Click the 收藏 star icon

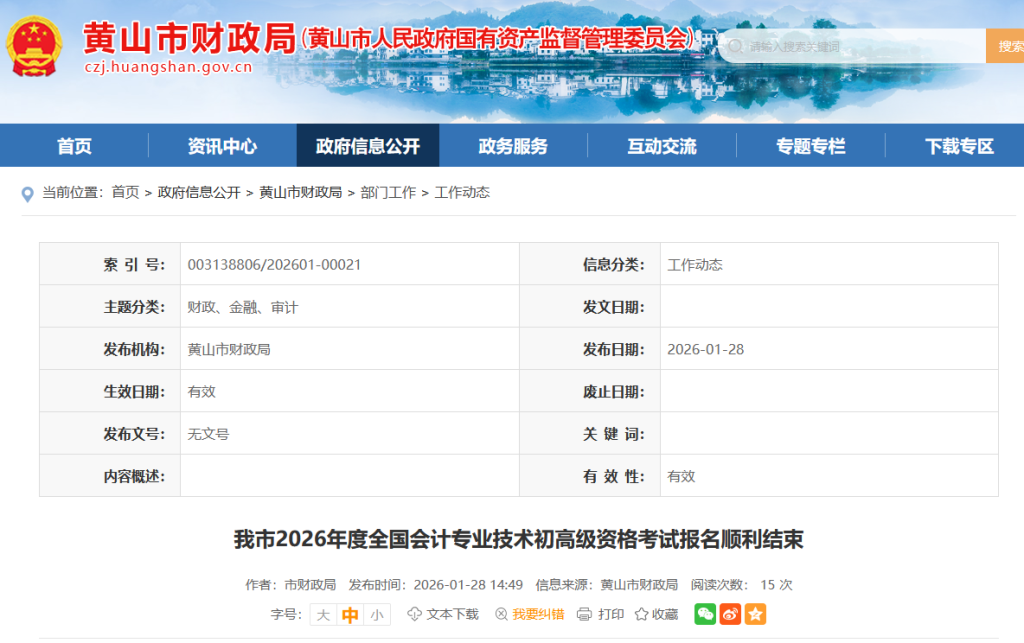(x=641, y=614)
